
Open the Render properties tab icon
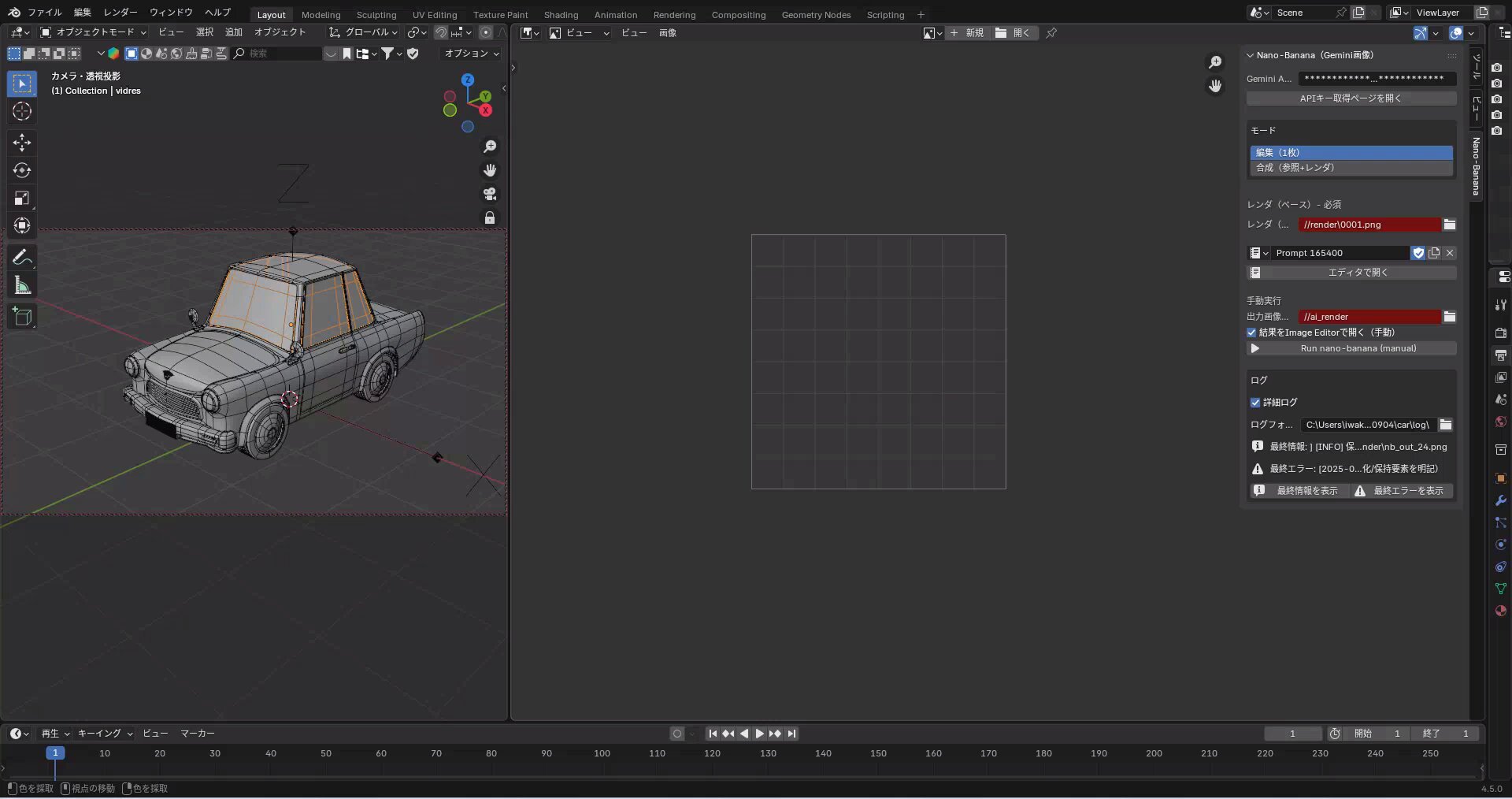click(x=1500, y=333)
